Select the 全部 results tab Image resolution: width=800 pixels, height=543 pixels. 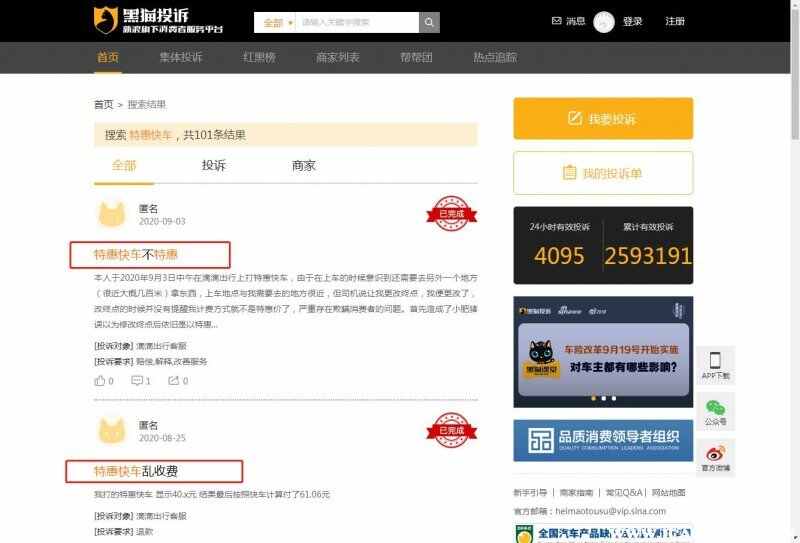click(x=124, y=166)
